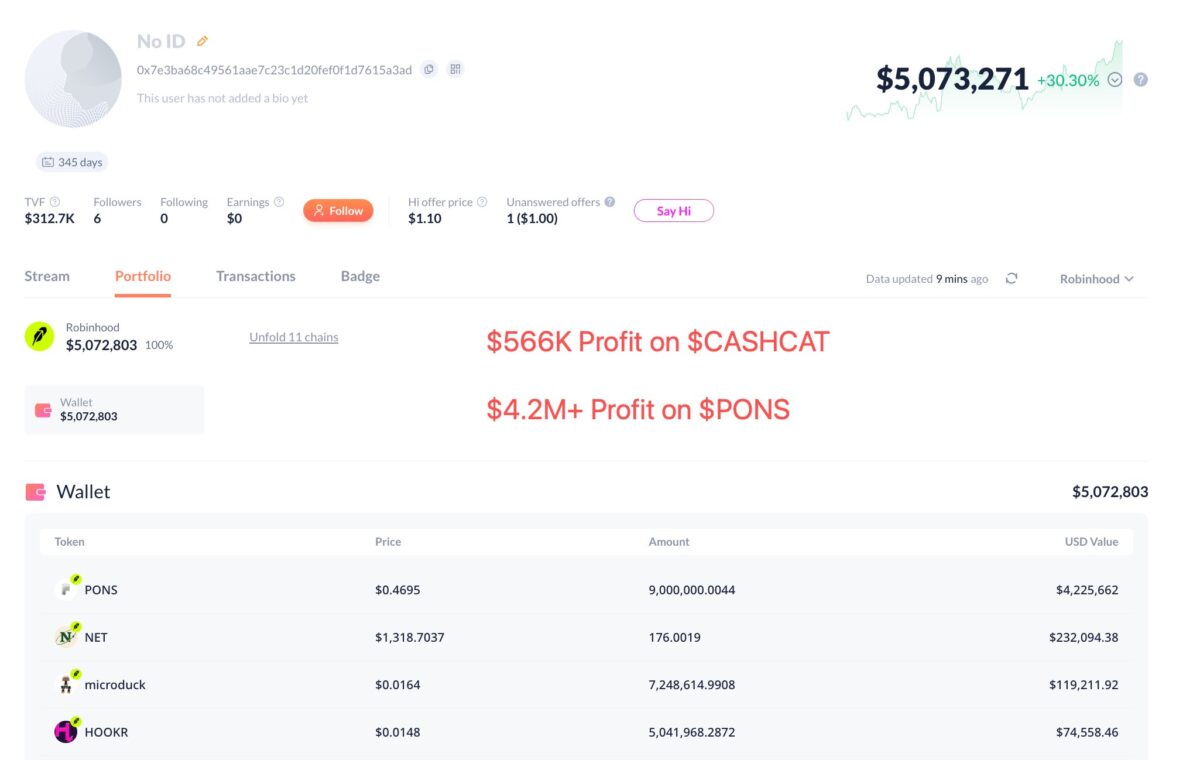This screenshot has width=1200, height=760.
Task: Click the PONS token icon
Action: click(66, 589)
